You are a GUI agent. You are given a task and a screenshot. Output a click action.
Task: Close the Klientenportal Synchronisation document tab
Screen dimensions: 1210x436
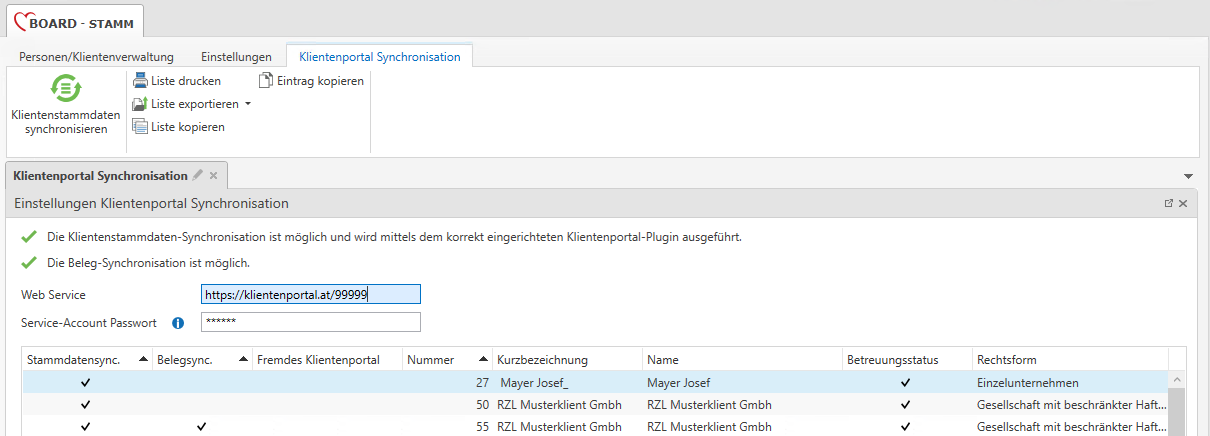[x=213, y=176]
